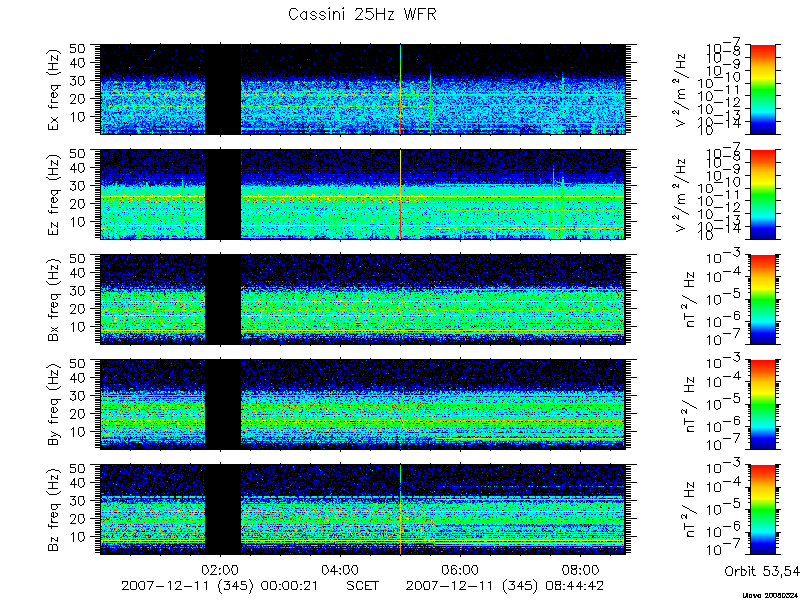Click the Ez freq (Hz) axis label
800x600 pixels.
coord(55,194)
